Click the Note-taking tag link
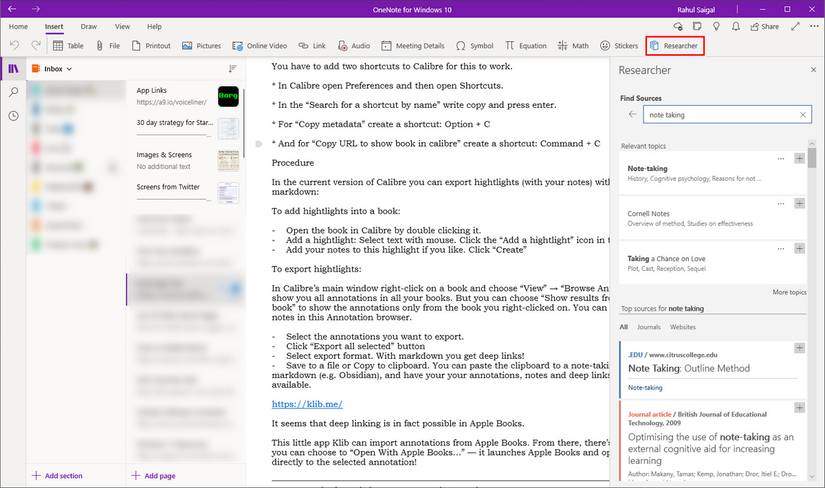 coord(645,387)
